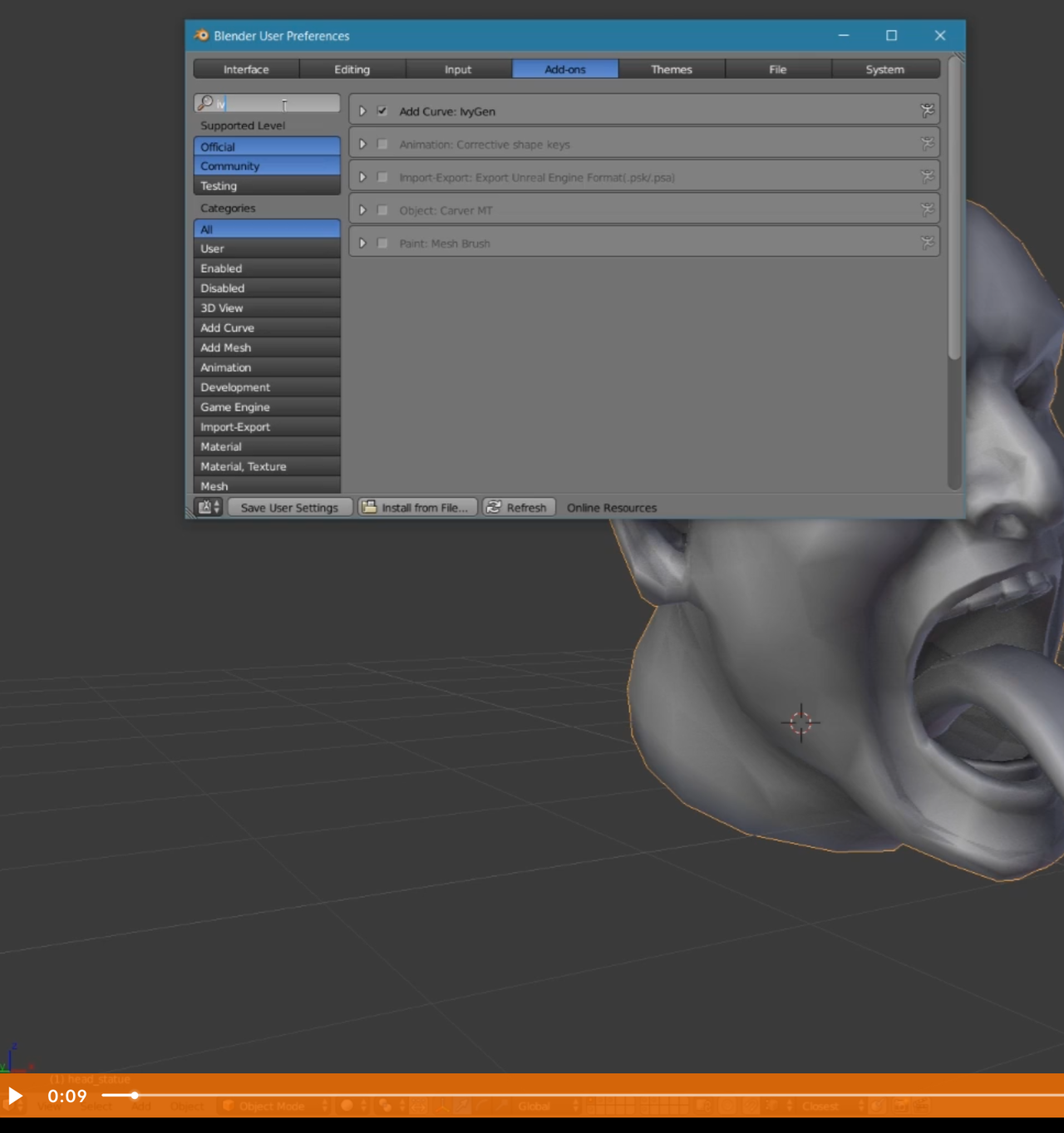Viewport: 1064px width, 1133px height.
Task: Open the File preferences tab
Action: [778, 69]
